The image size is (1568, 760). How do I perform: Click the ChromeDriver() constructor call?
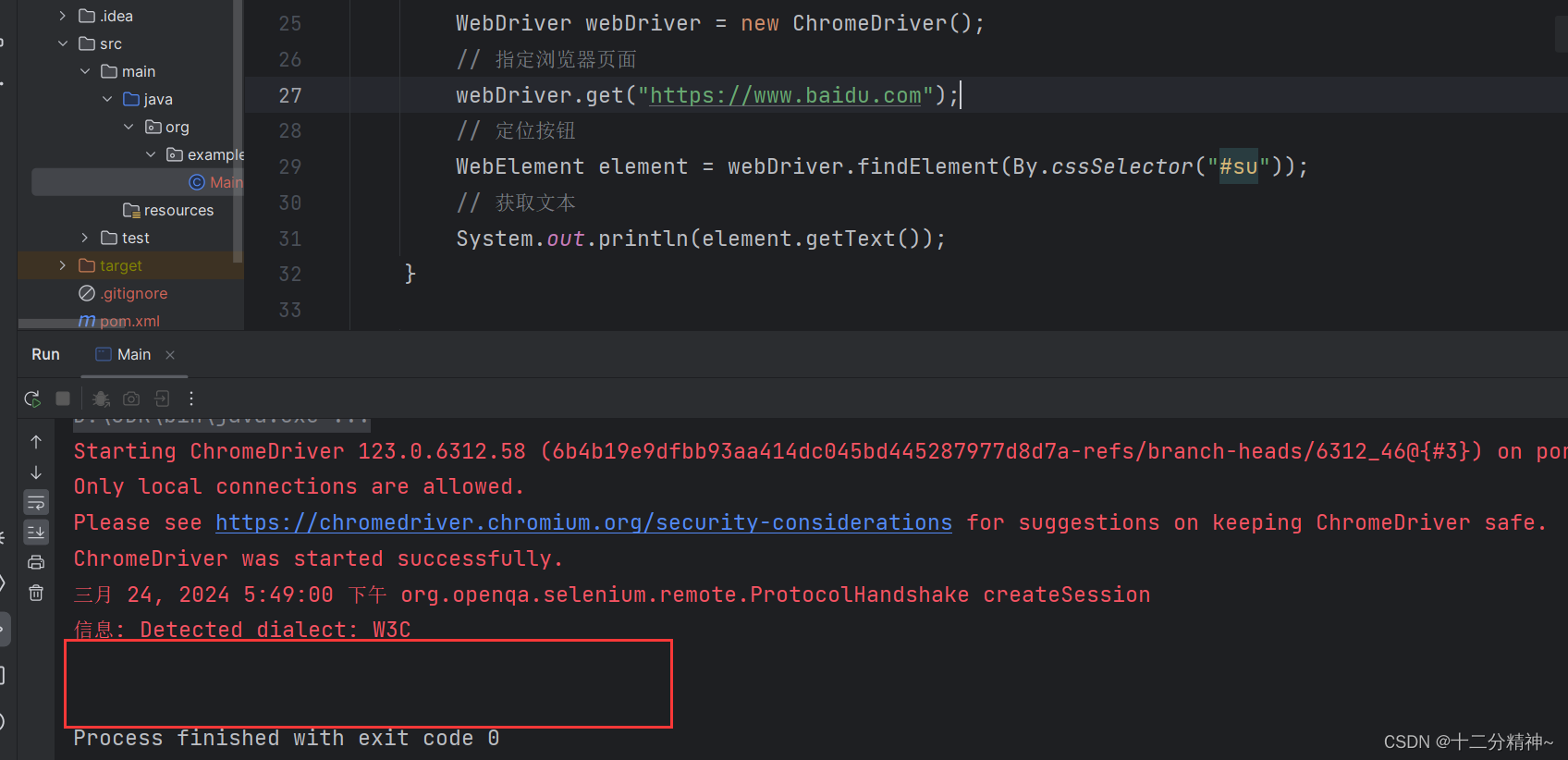[882, 23]
